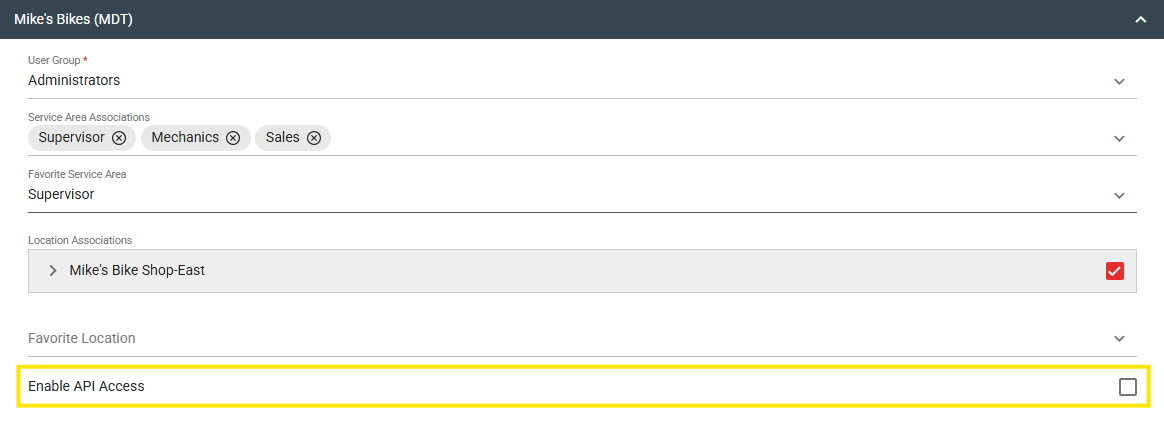Viewport: 1164px width, 426px height.
Task: Open the User Group dropdown arrow
Action: (1119, 81)
